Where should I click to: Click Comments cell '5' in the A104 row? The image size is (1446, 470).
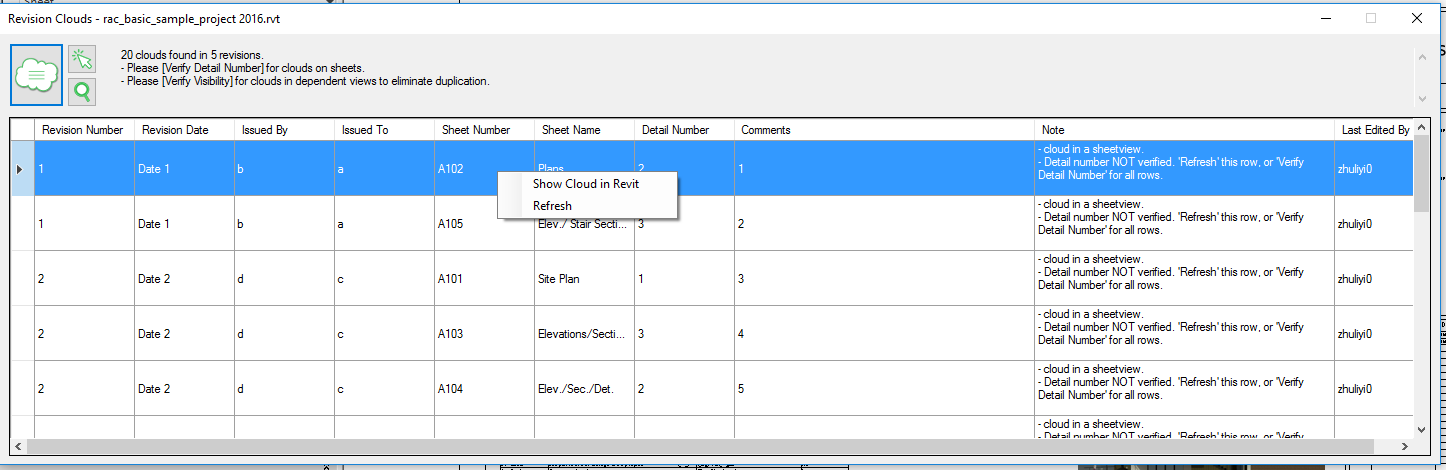pyautogui.click(x=884, y=388)
